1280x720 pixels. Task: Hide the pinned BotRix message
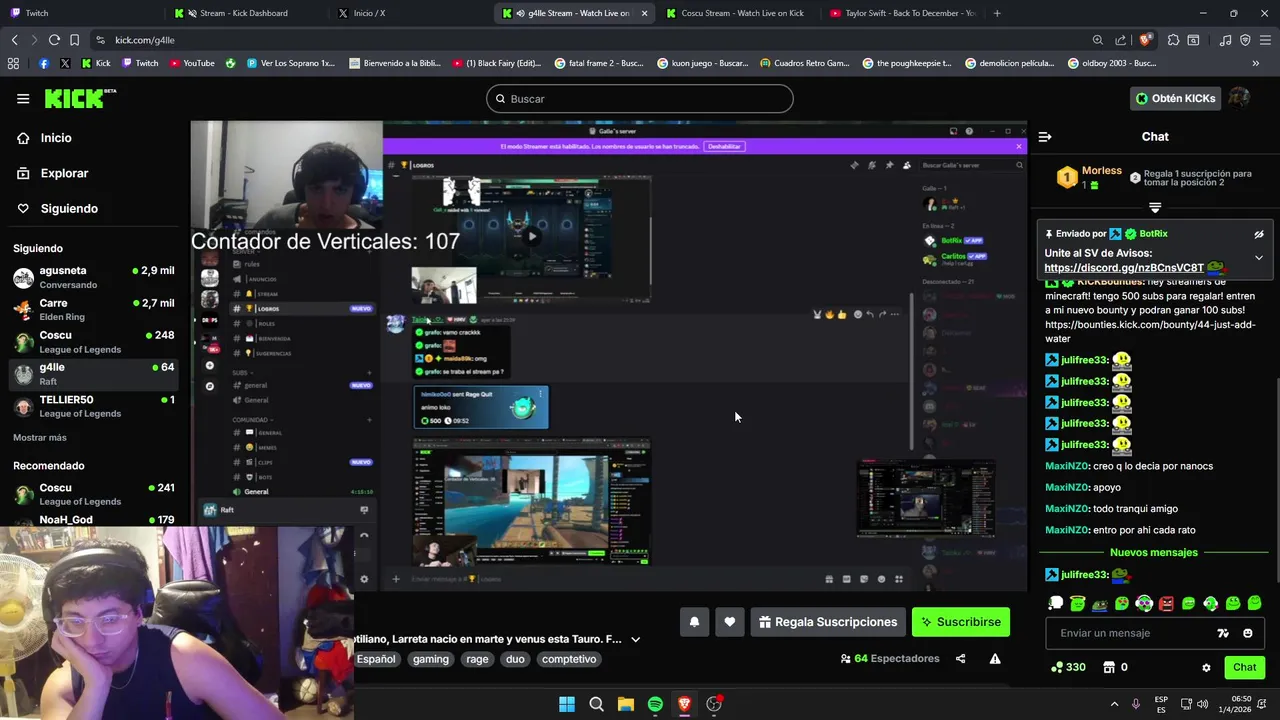coord(1259,234)
